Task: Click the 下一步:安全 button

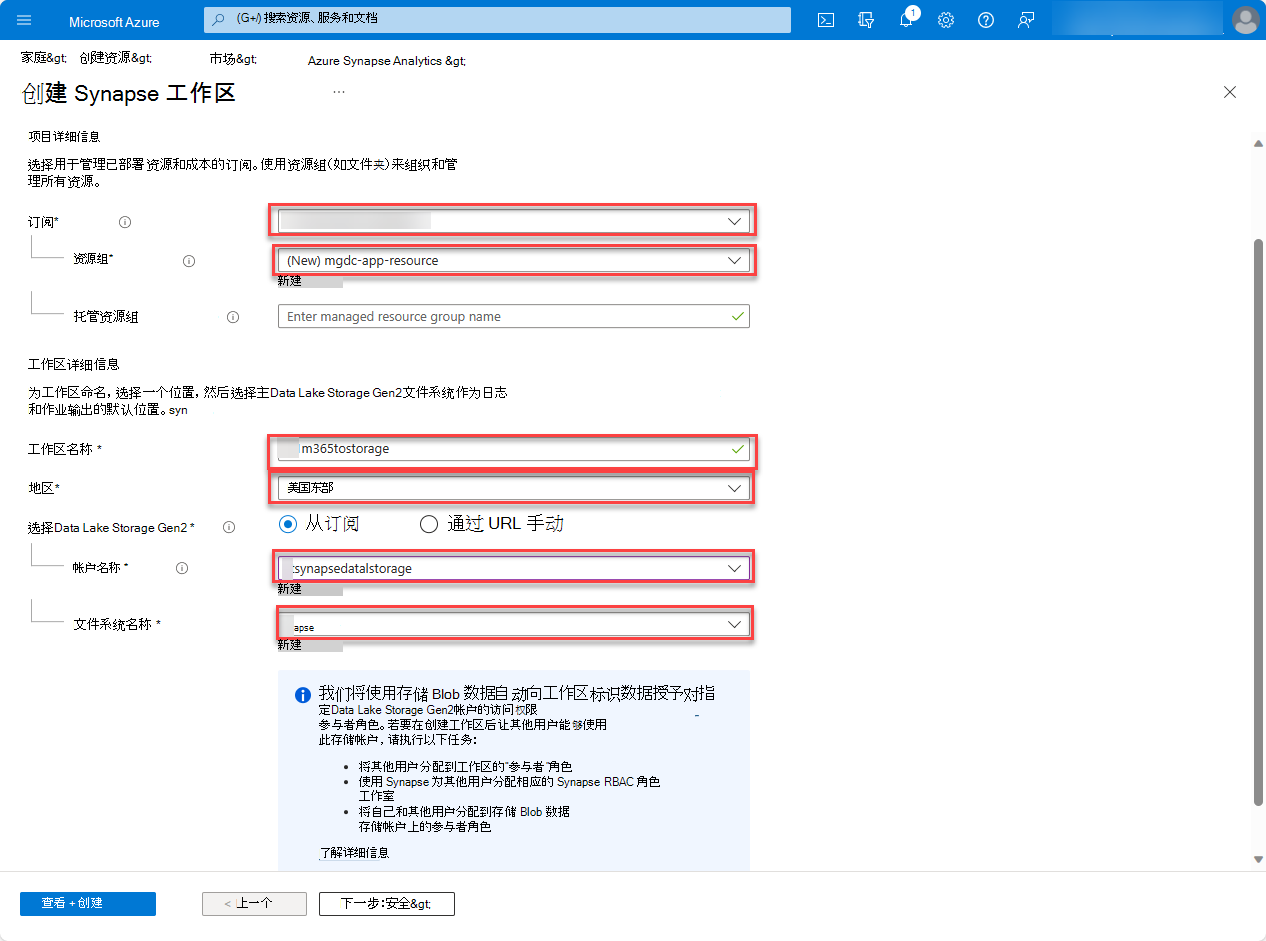Action: pyautogui.click(x=387, y=903)
